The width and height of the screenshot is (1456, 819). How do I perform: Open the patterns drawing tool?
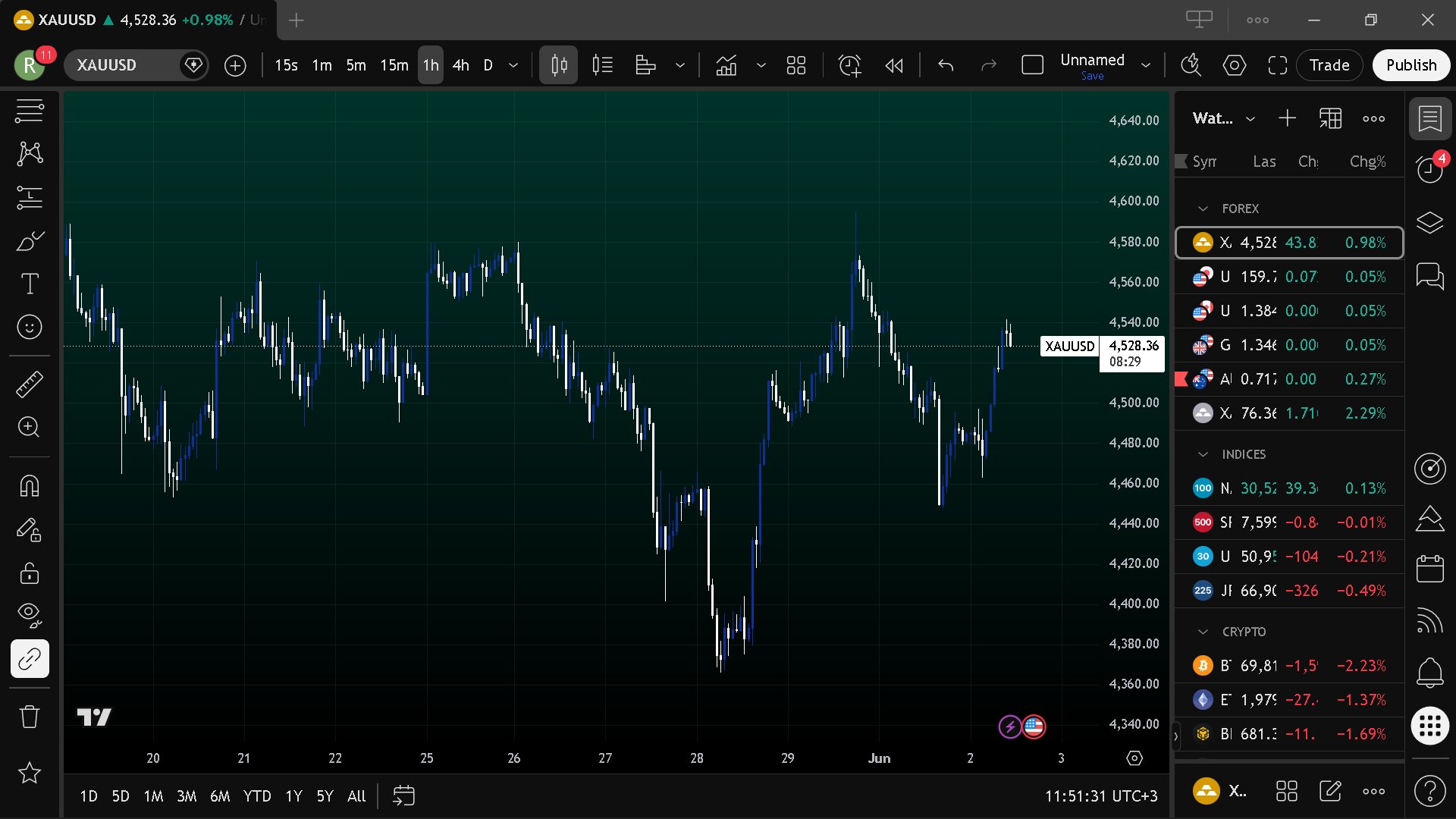point(30,154)
